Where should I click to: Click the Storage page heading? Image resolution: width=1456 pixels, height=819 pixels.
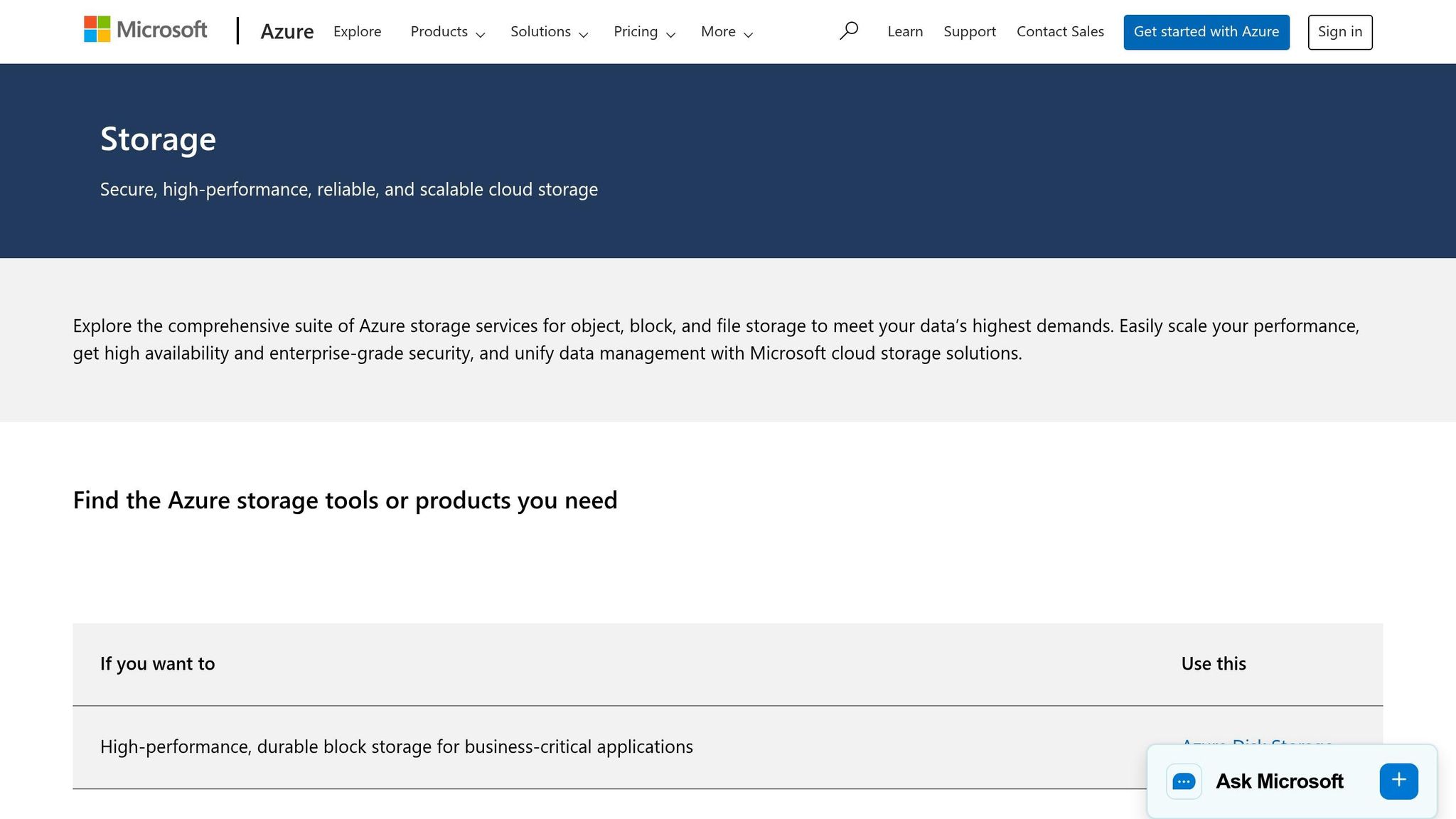pyautogui.click(x=158, y=138)
